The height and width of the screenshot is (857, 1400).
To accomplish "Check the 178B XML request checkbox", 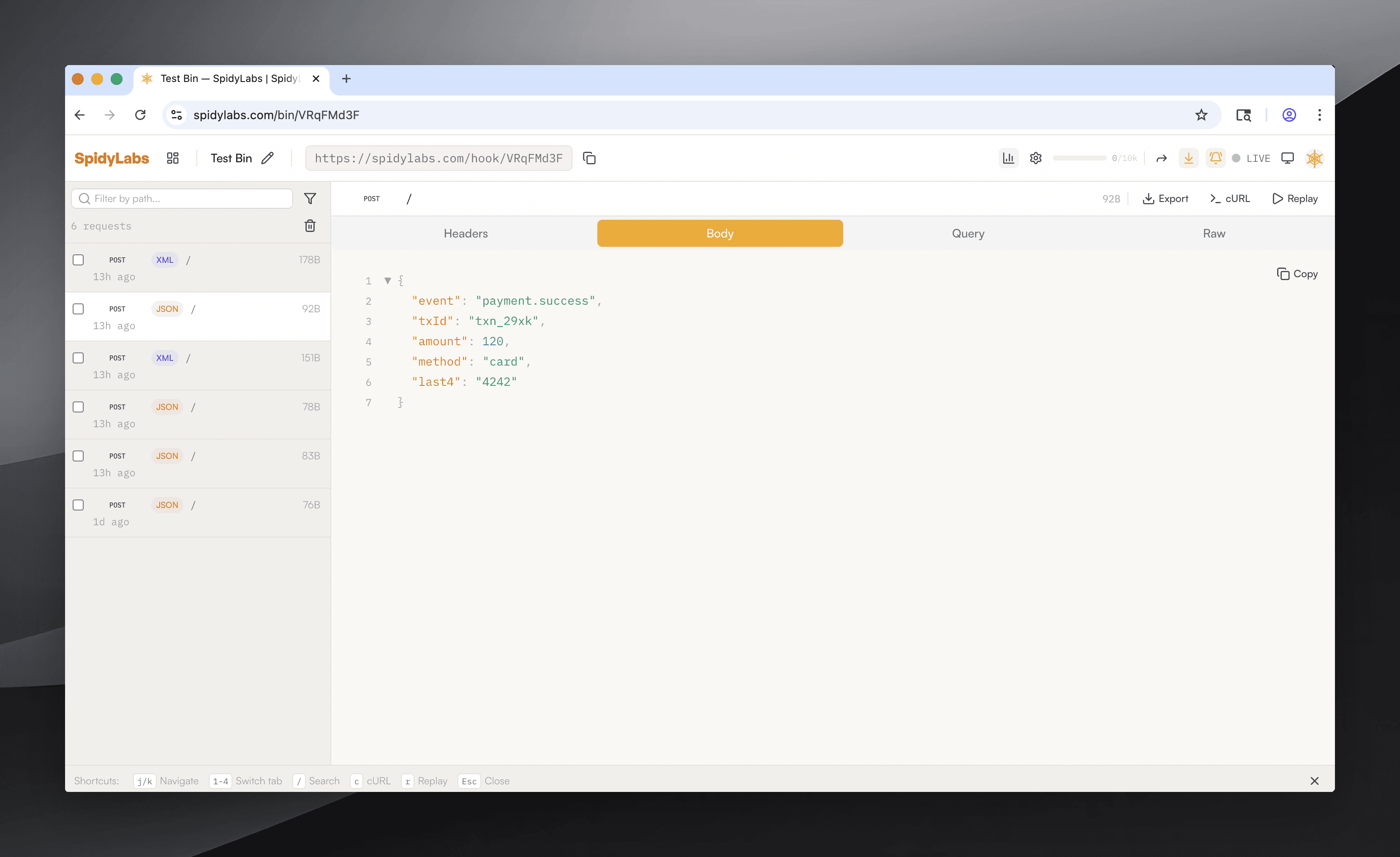I will [x=79, y=260].
